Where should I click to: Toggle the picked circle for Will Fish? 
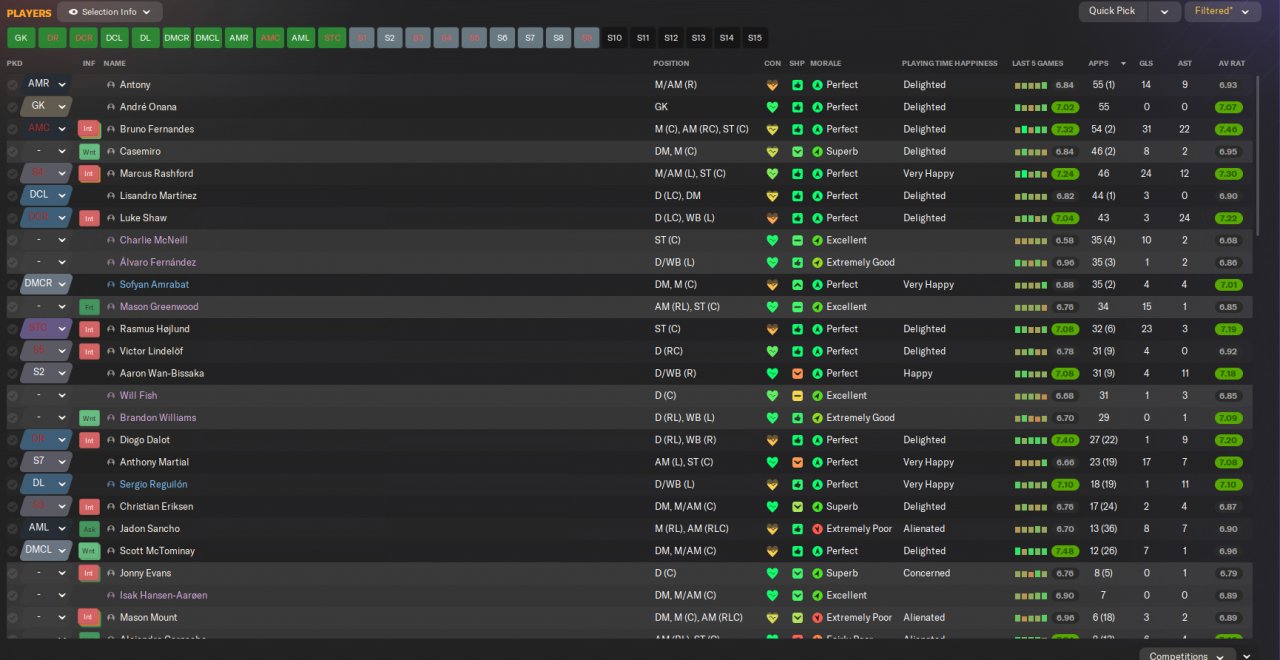pos(12,396)
